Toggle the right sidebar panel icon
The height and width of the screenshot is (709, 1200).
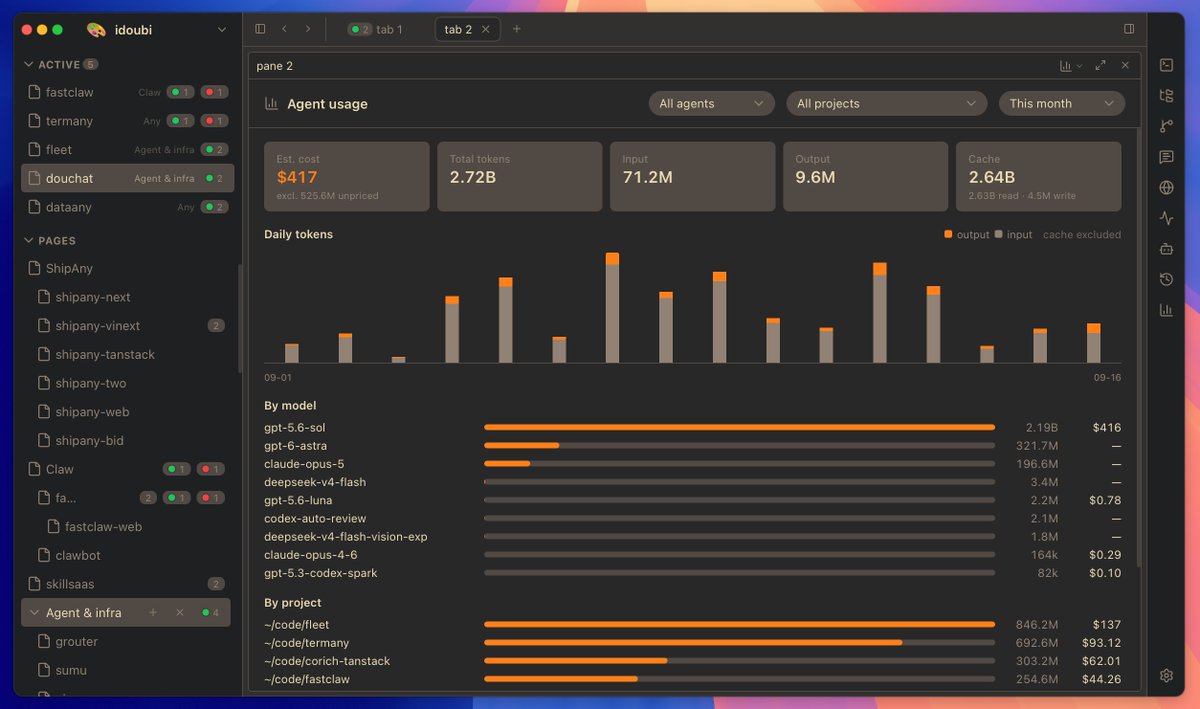point(1129,29)
